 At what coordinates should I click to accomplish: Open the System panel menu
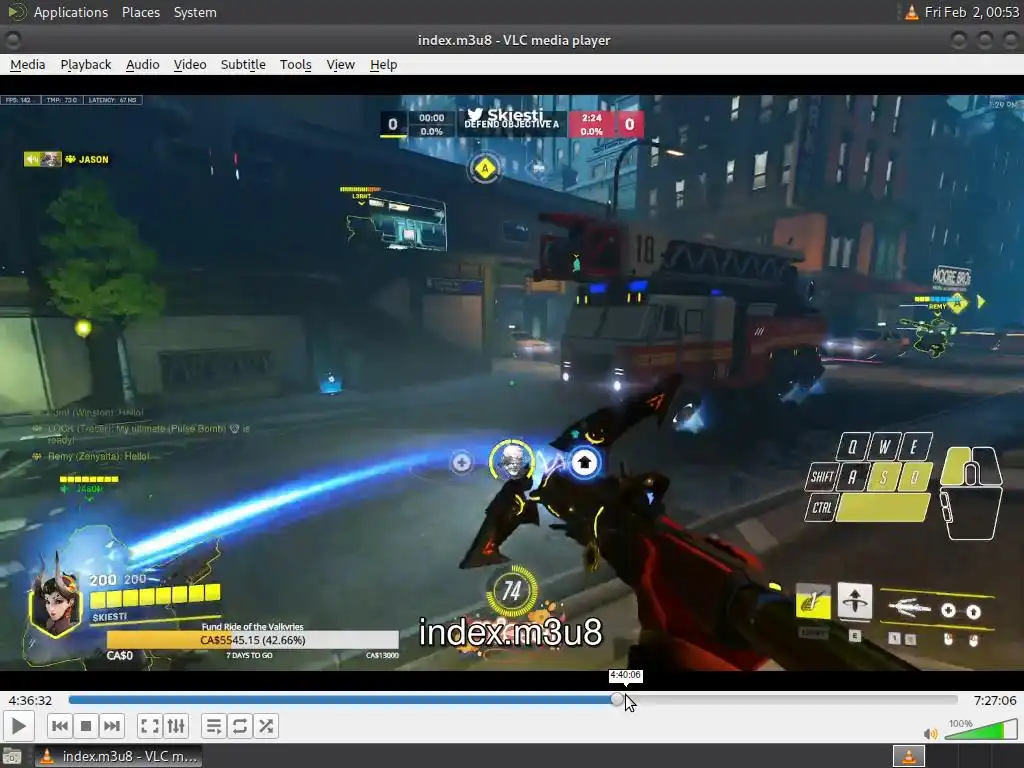click(x=195, y=12)
